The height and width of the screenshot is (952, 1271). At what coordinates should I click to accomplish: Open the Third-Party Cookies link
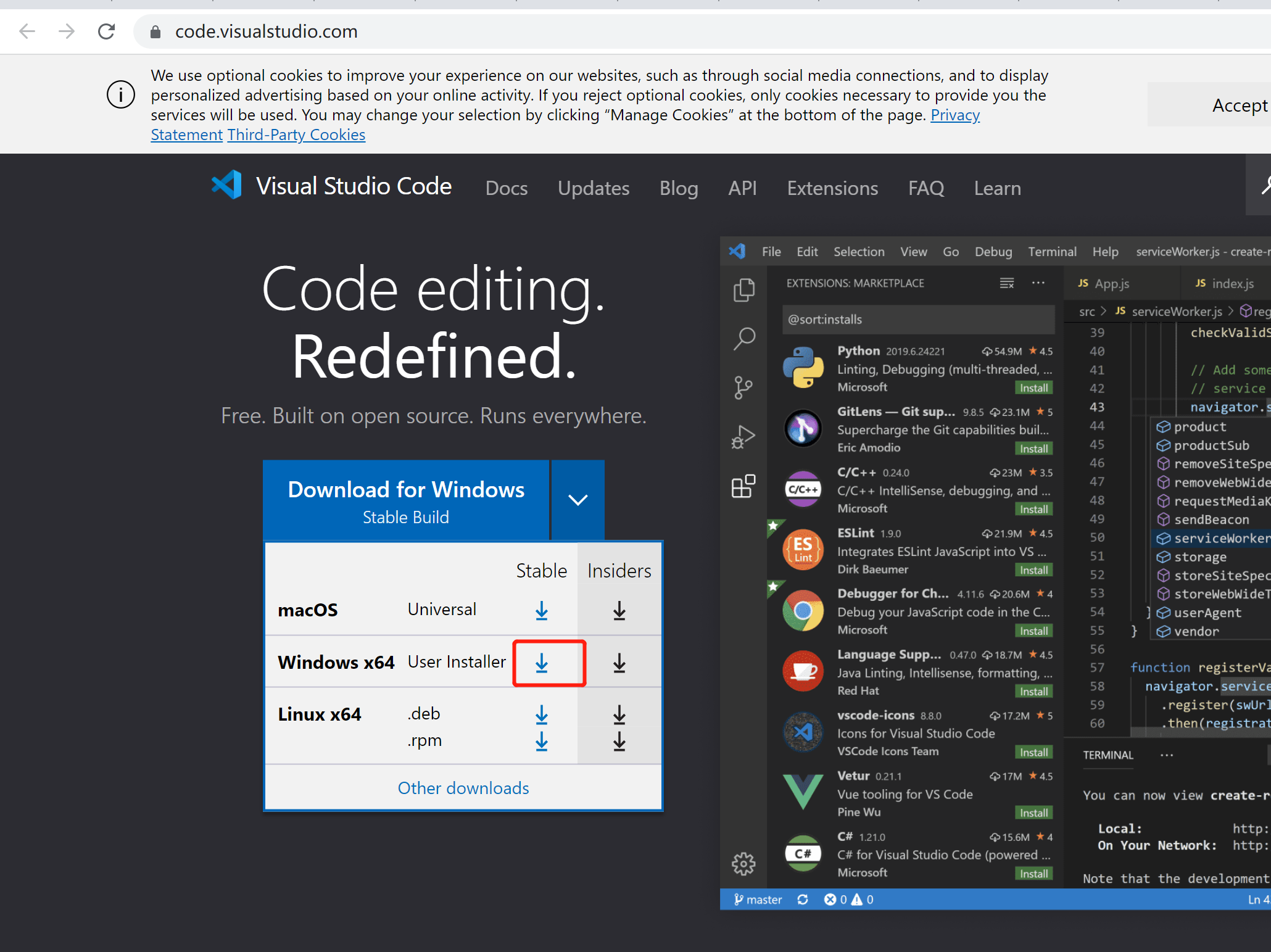click(x=296, y=135)
